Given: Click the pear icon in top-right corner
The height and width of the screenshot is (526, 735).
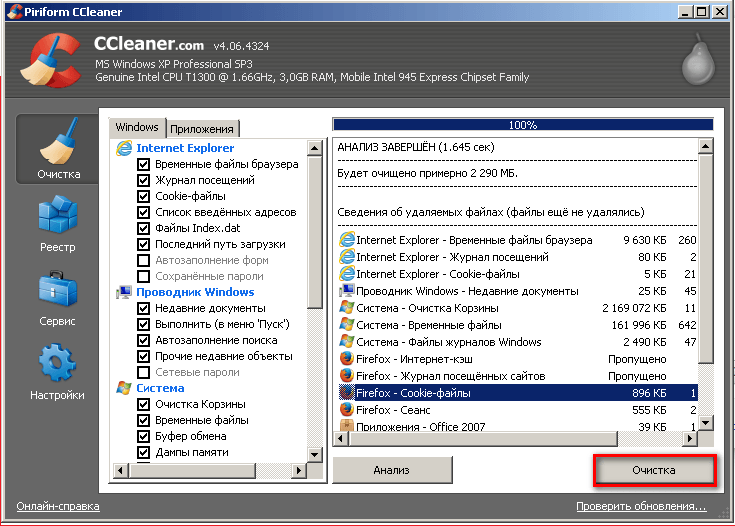Looking at the screenshot, I should point(697,62).
